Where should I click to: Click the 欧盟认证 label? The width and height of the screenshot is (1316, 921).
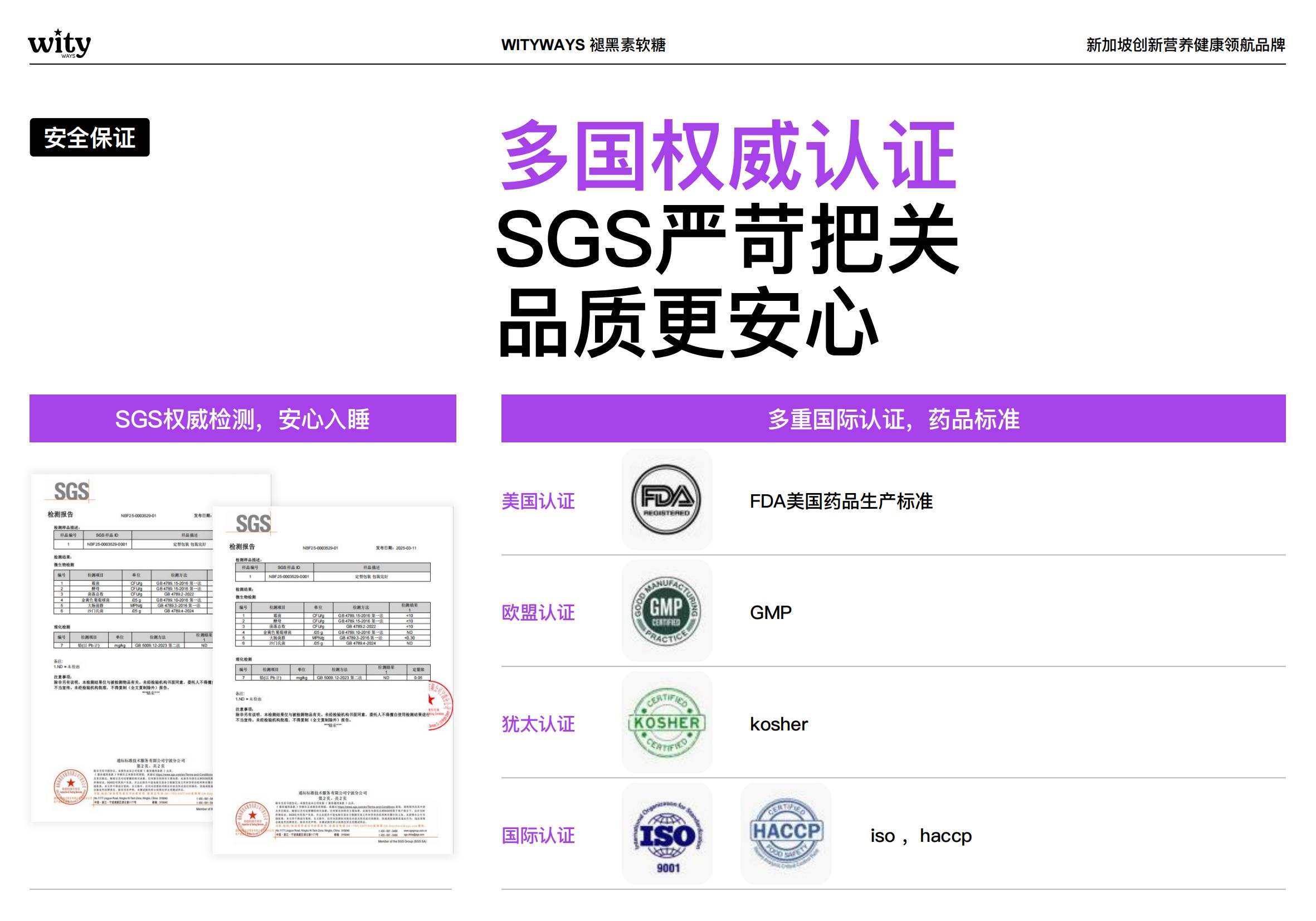click(x=538, y=613)
